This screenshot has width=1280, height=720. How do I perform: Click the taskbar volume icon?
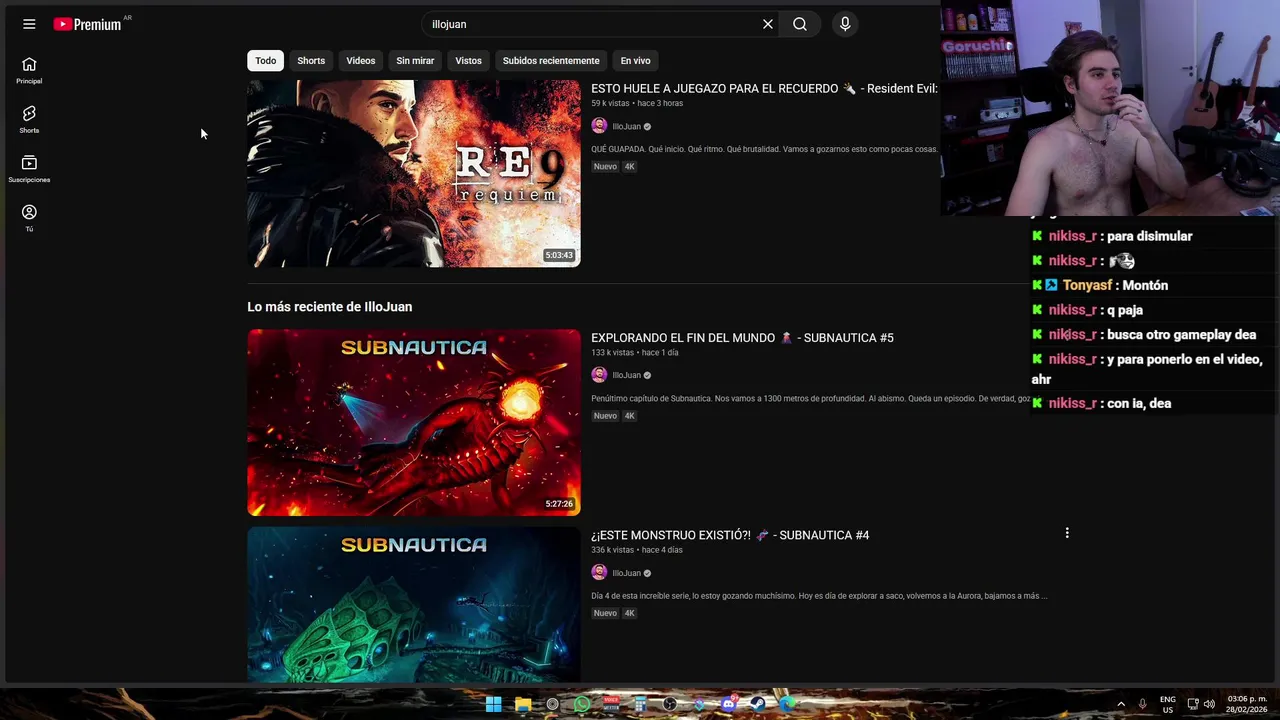(1209, 704)
